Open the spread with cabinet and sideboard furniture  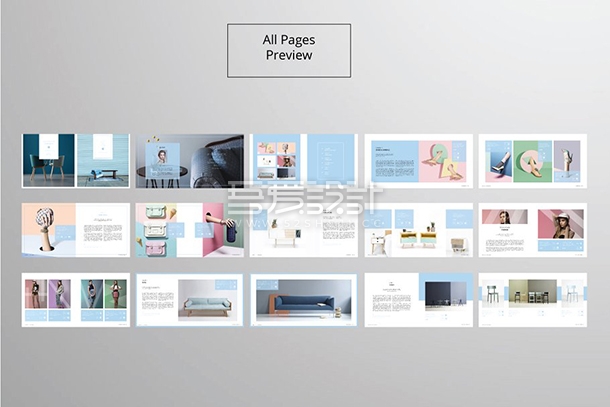[x=418, y=231]
